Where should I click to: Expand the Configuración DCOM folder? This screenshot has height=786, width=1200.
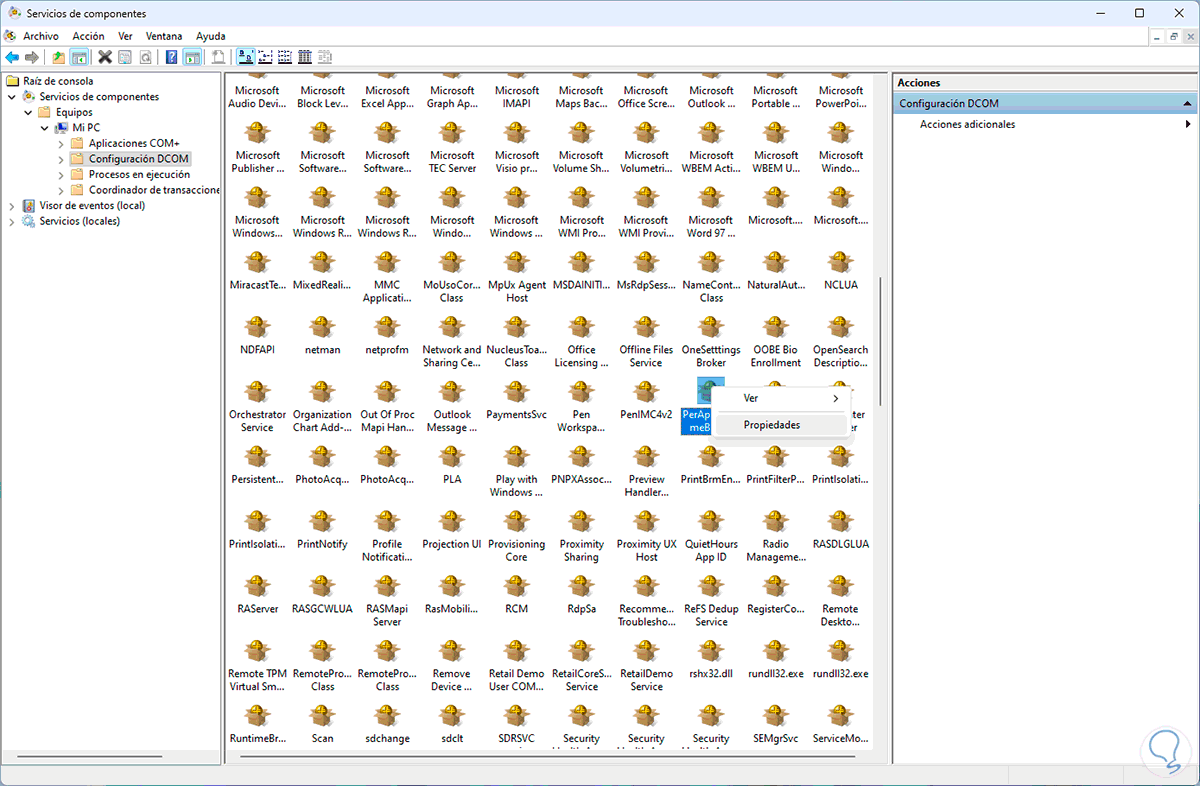[x=61, y=159]
